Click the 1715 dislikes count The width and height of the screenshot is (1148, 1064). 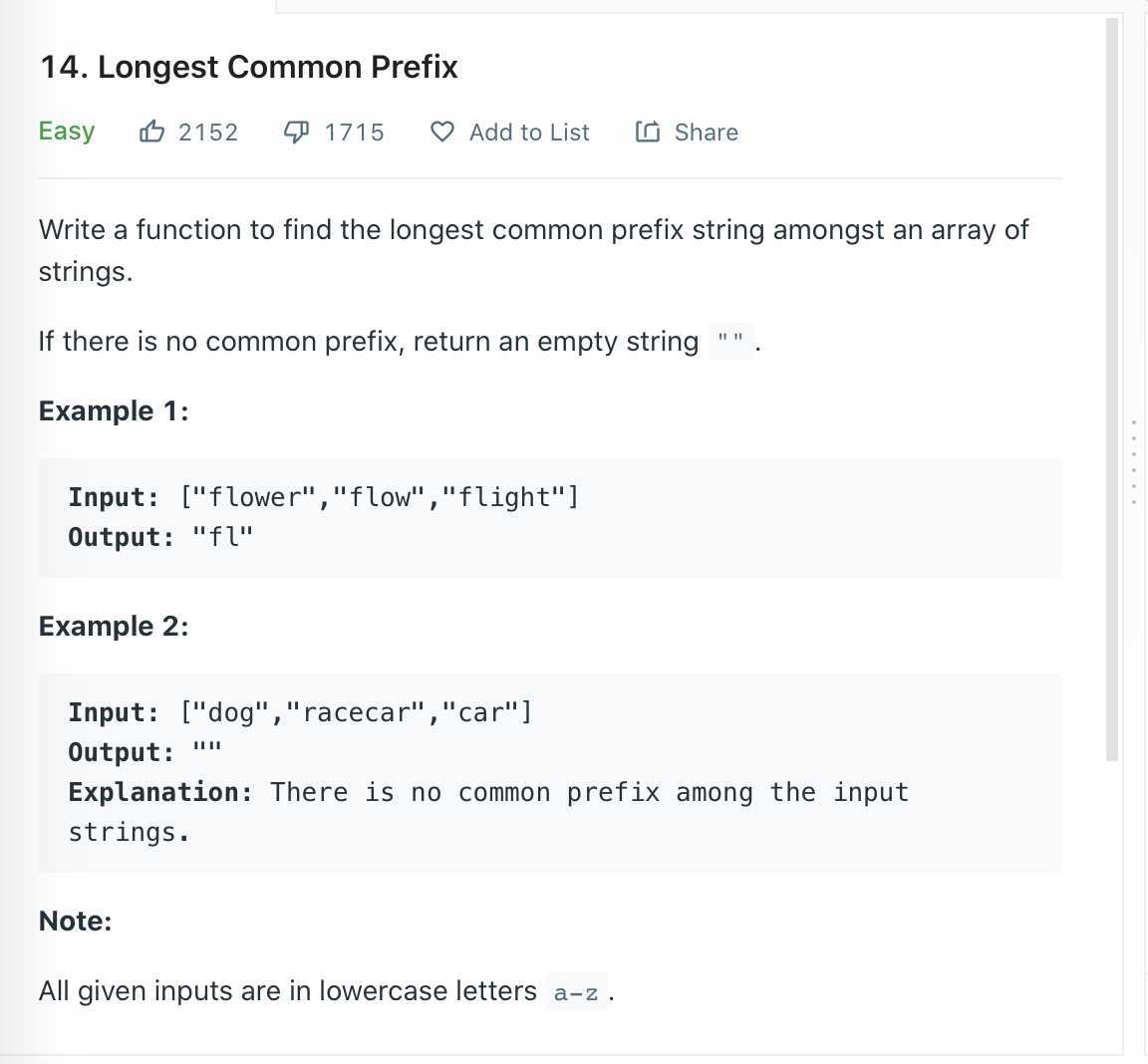pos(355,133)
